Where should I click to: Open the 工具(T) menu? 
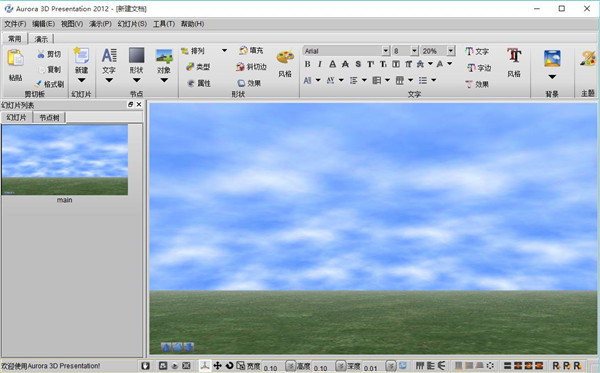[x=164, y=24]
